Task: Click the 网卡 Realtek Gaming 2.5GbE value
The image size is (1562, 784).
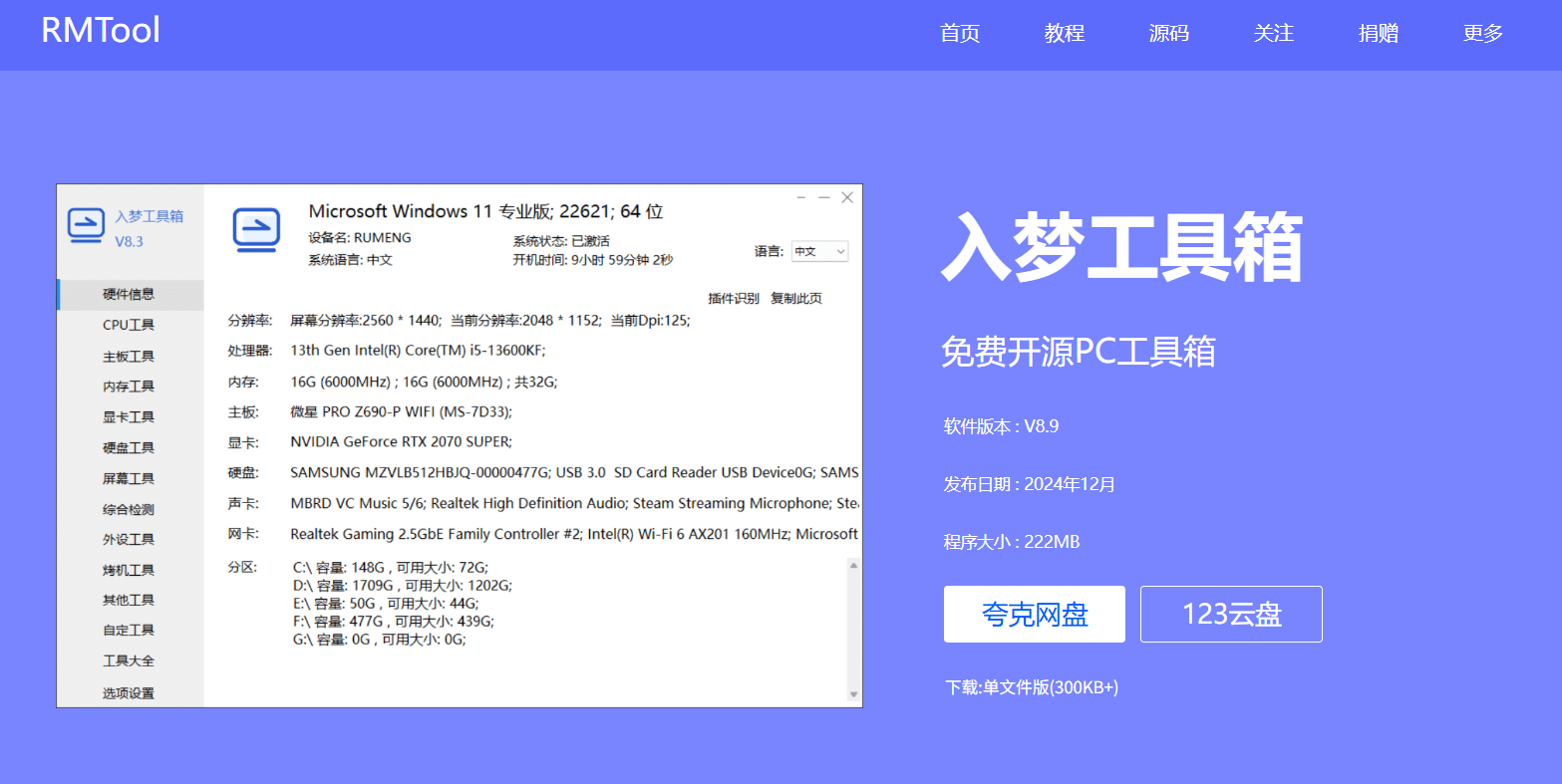Action: pyautogui.click(x=574, y=534)
